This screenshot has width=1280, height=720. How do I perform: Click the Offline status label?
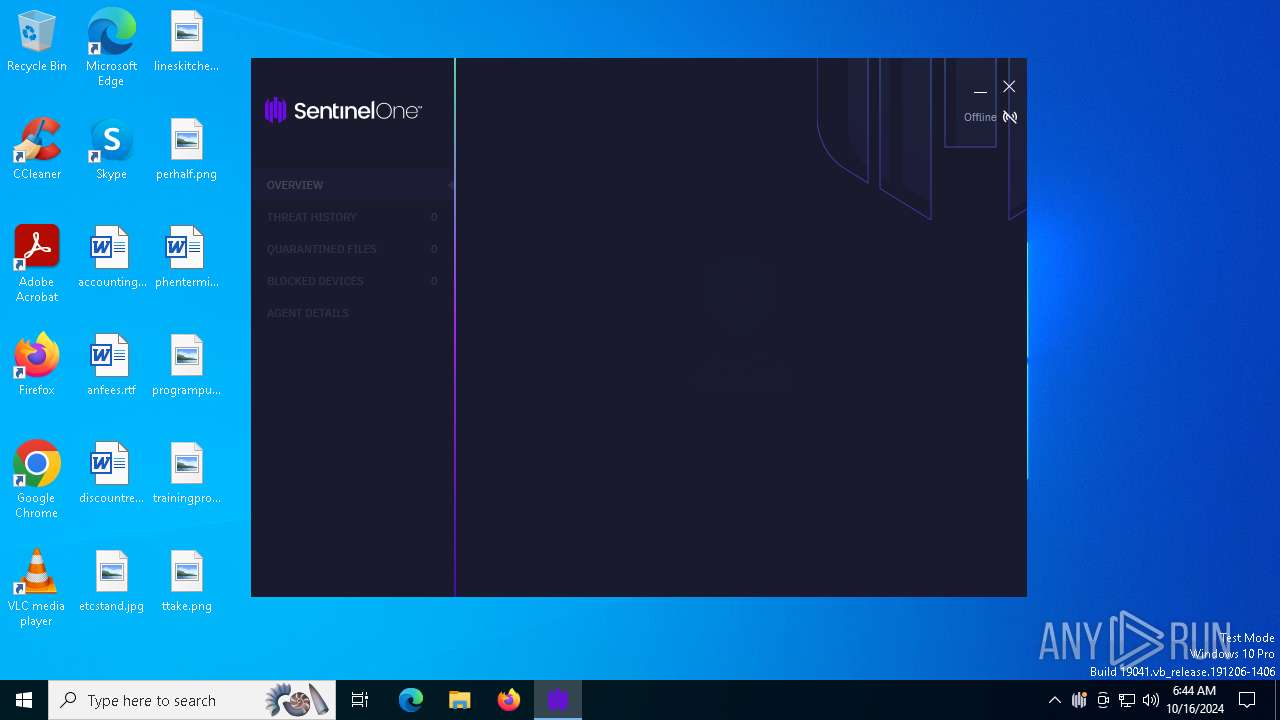(980, 117)
